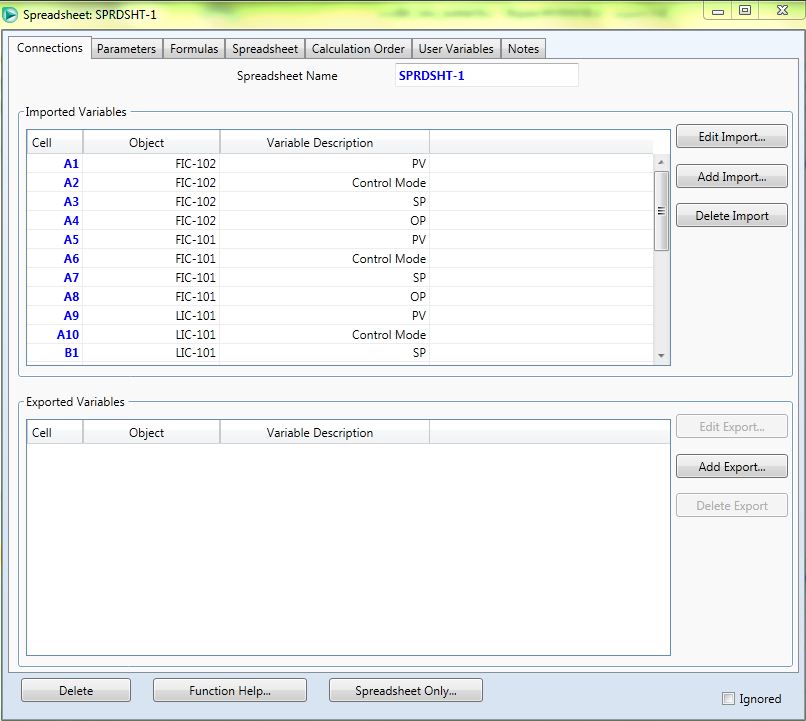
Task: Toggle the Ignored checkbox
Action: pyautogui.click(x=729, y=699)
